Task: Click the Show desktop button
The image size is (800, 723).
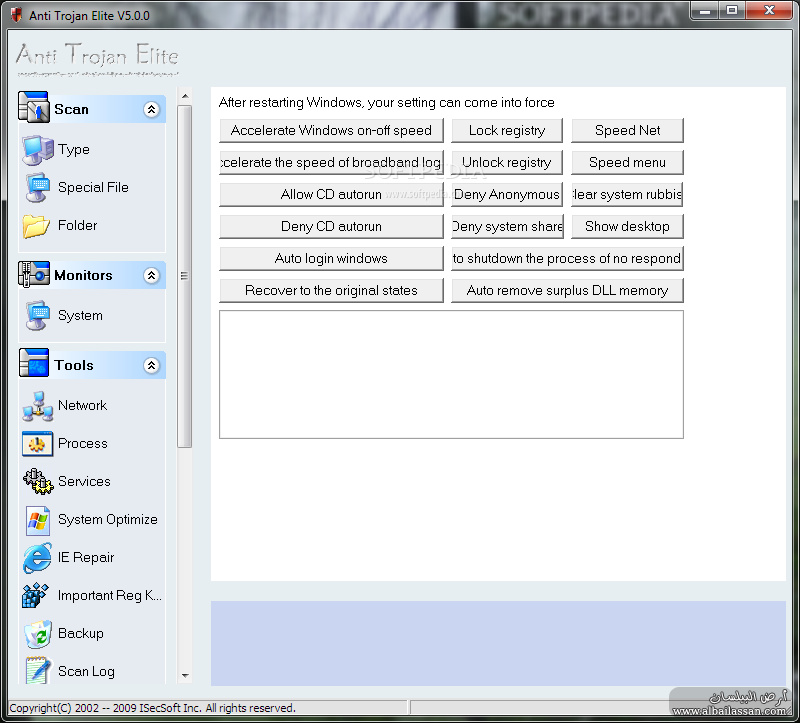Action: [627, 227]
